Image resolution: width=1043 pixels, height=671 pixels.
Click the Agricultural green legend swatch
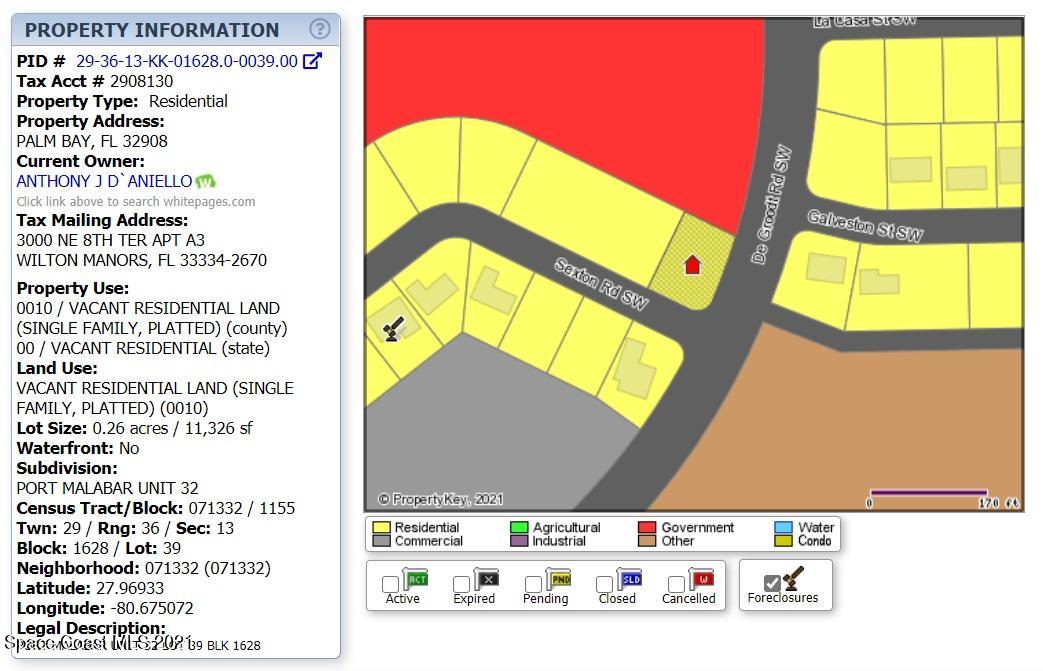(x=519, y=527)
